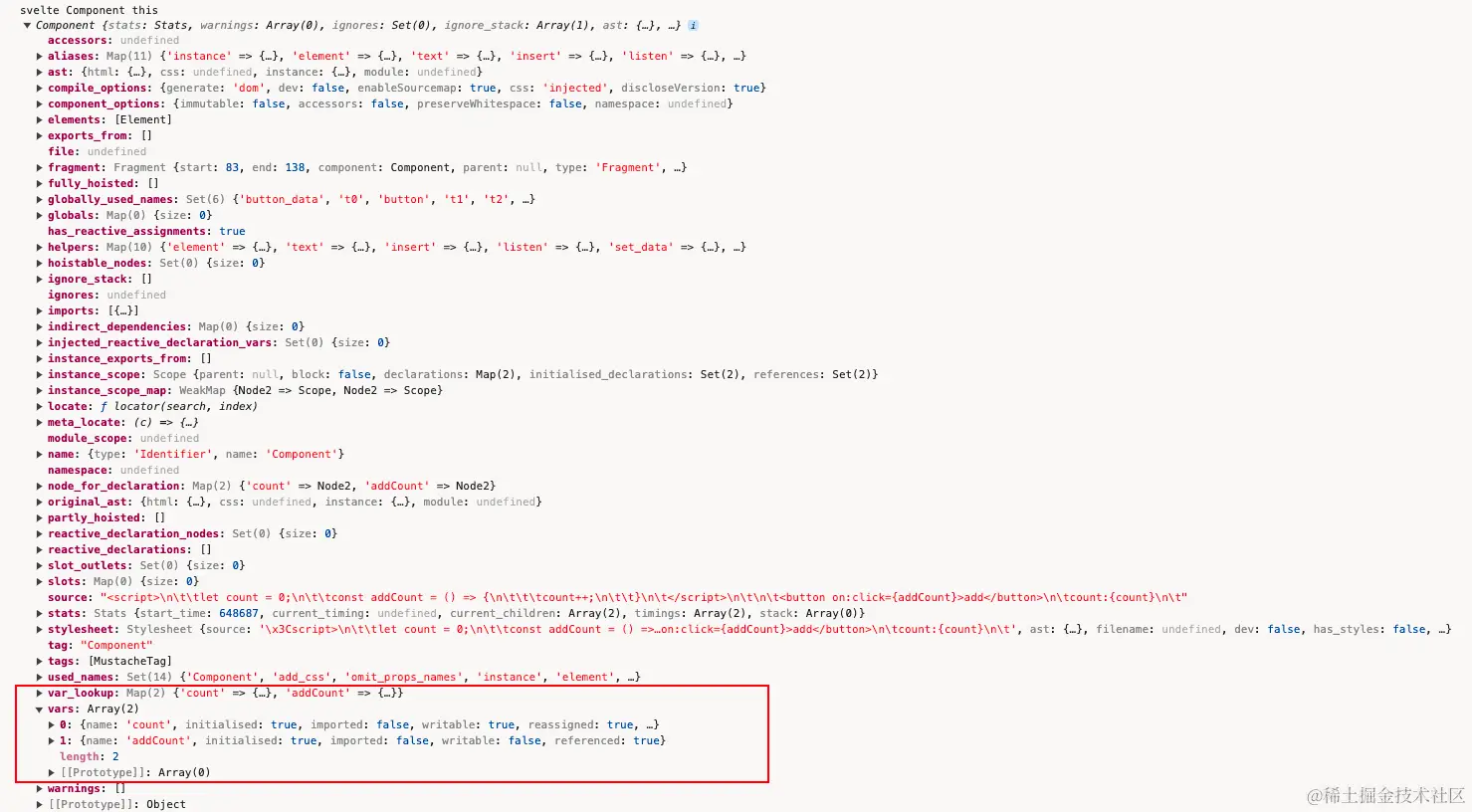Click 'has_reactive_assignments: true' row
This screenshot has height=812, width=1472.
146,232
